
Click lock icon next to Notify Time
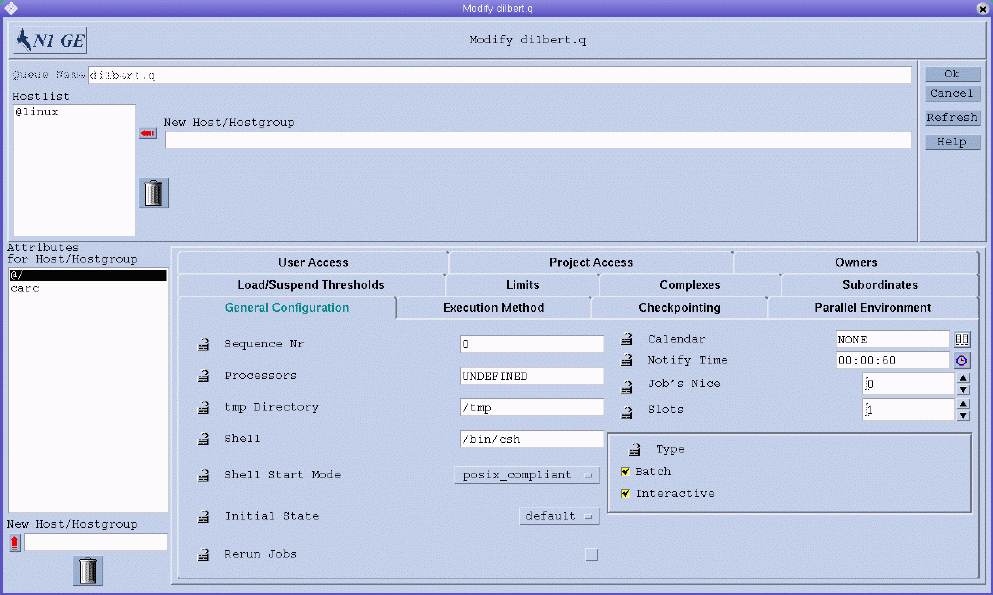pos(626,360)
